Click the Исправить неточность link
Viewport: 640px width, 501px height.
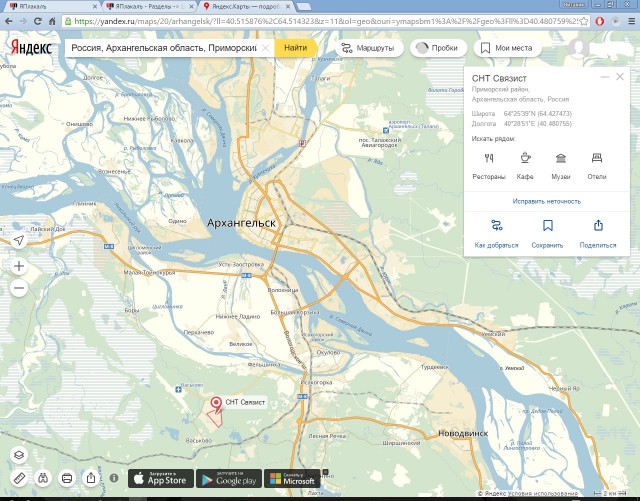click(x=547, y=201)
